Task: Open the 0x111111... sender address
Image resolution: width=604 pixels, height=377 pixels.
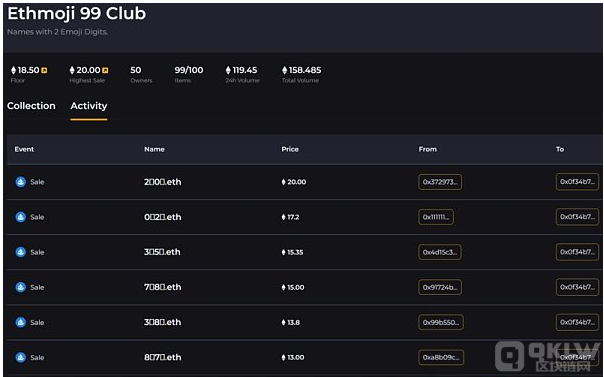Action: [436, 217]
